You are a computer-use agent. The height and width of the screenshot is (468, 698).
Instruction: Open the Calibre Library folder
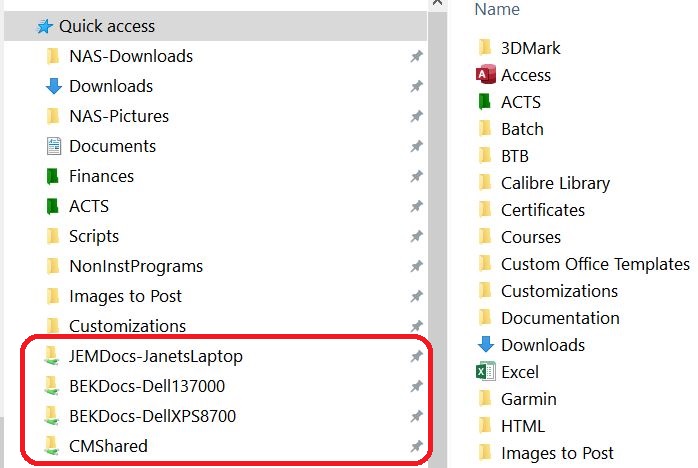click(x=555, y=183)
